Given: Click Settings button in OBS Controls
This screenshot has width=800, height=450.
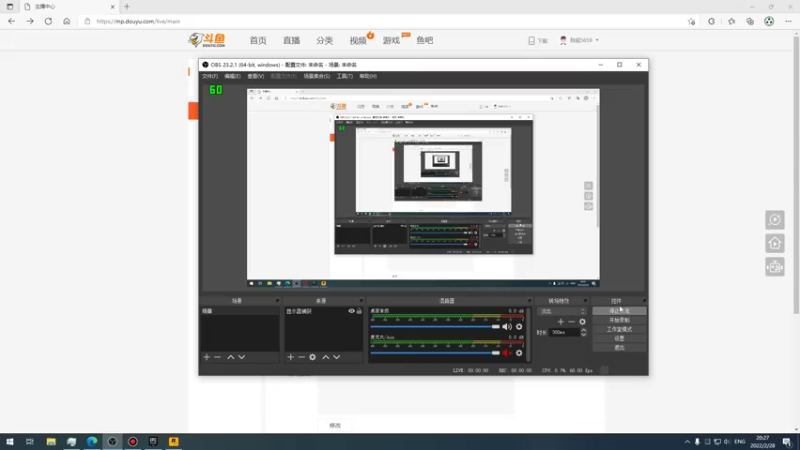Looking at the screenshot, I should point(619,338).
